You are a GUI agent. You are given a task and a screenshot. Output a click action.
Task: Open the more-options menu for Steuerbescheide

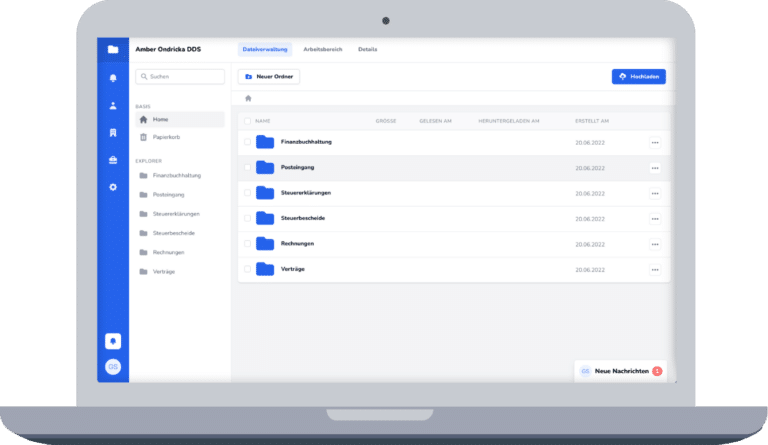click(655, 219)
